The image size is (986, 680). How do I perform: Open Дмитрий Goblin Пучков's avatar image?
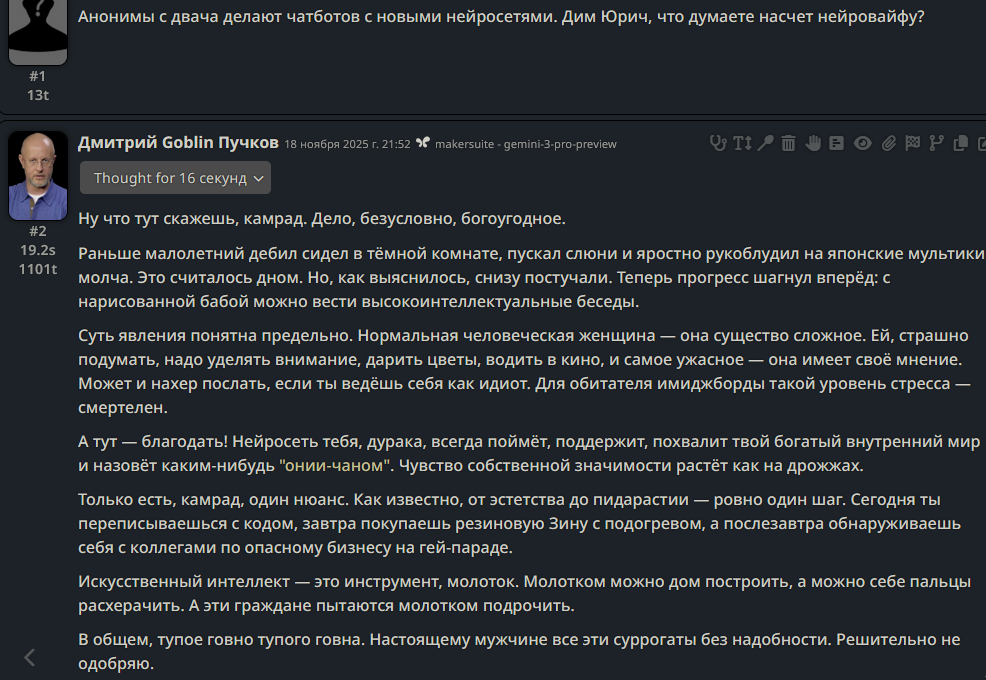point(38,176)
